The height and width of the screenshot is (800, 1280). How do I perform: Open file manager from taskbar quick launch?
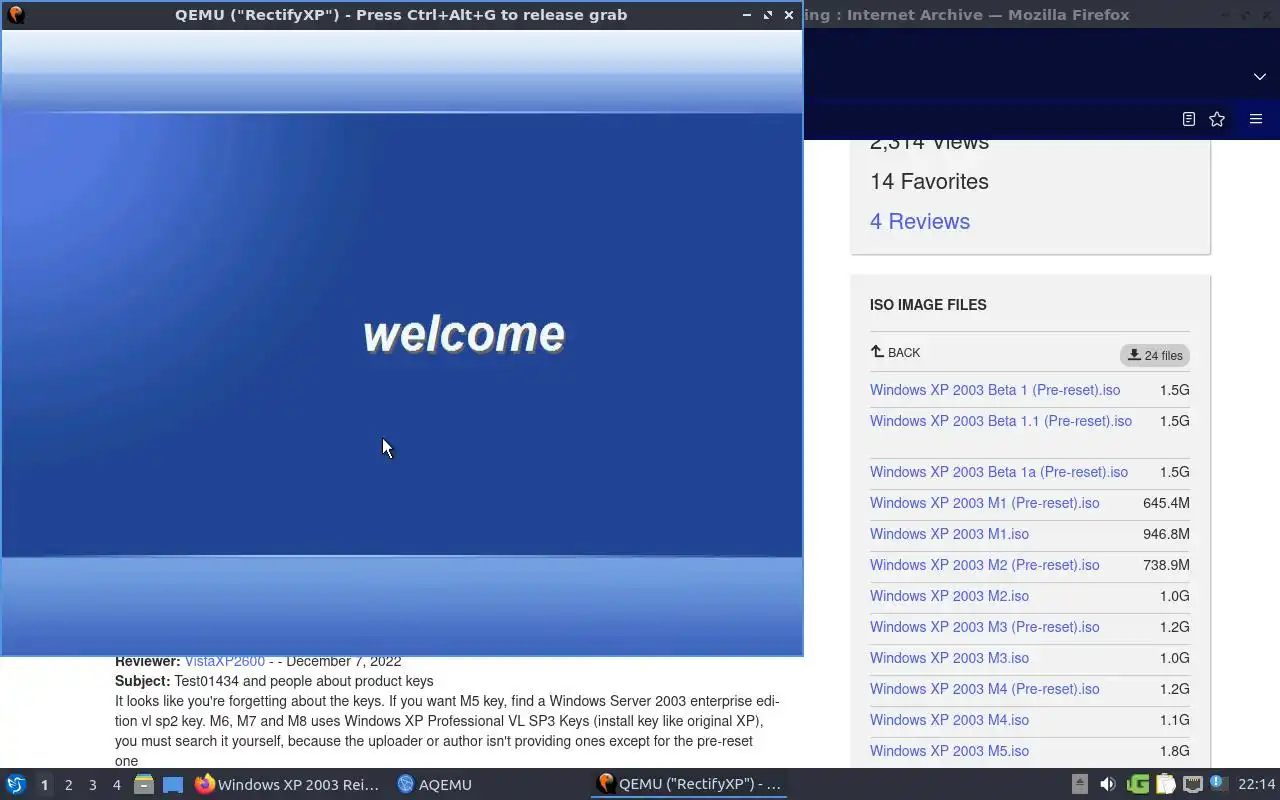(x=144, y=785)
